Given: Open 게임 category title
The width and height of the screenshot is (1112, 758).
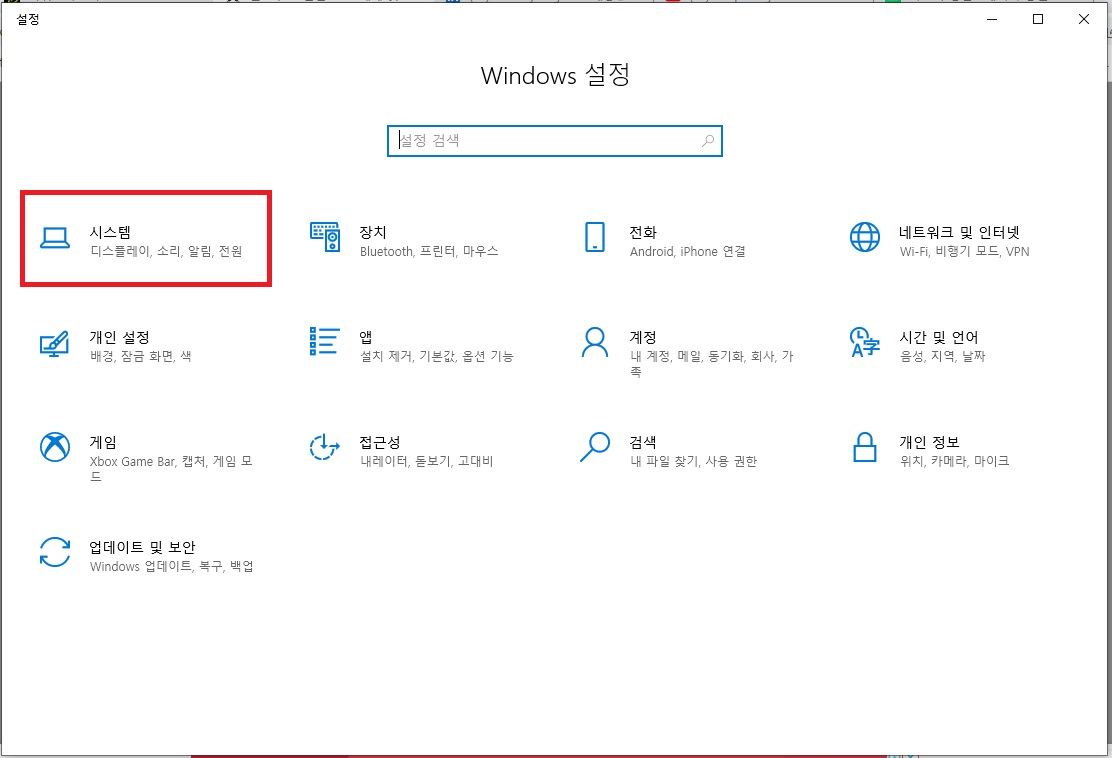Looking at the screenshot, I should pos(103,442).
